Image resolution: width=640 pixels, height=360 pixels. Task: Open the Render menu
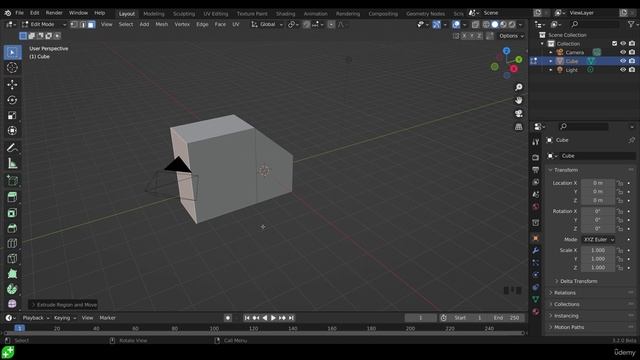click(x=54, y=13)
